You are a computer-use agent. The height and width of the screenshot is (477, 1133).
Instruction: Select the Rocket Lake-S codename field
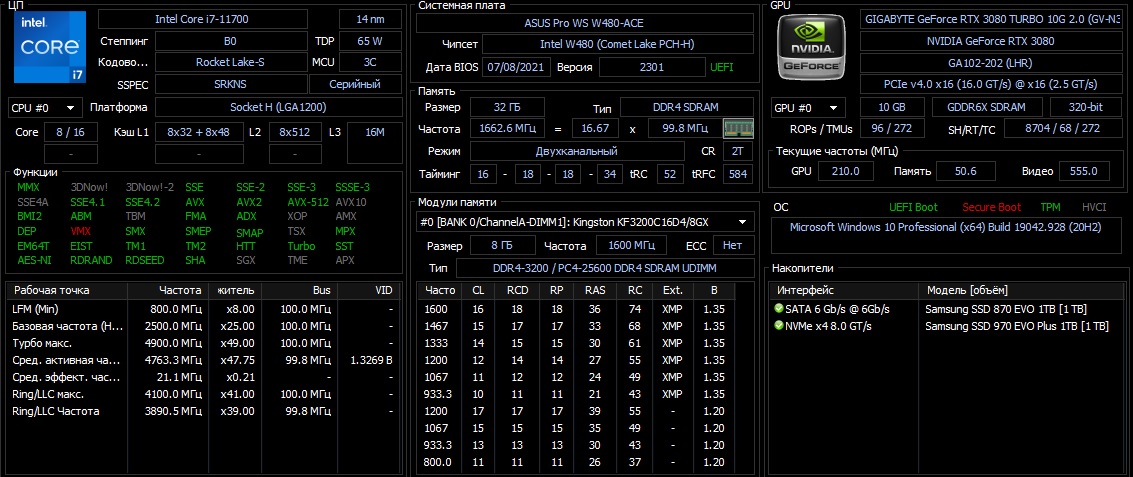coord(231,63)
